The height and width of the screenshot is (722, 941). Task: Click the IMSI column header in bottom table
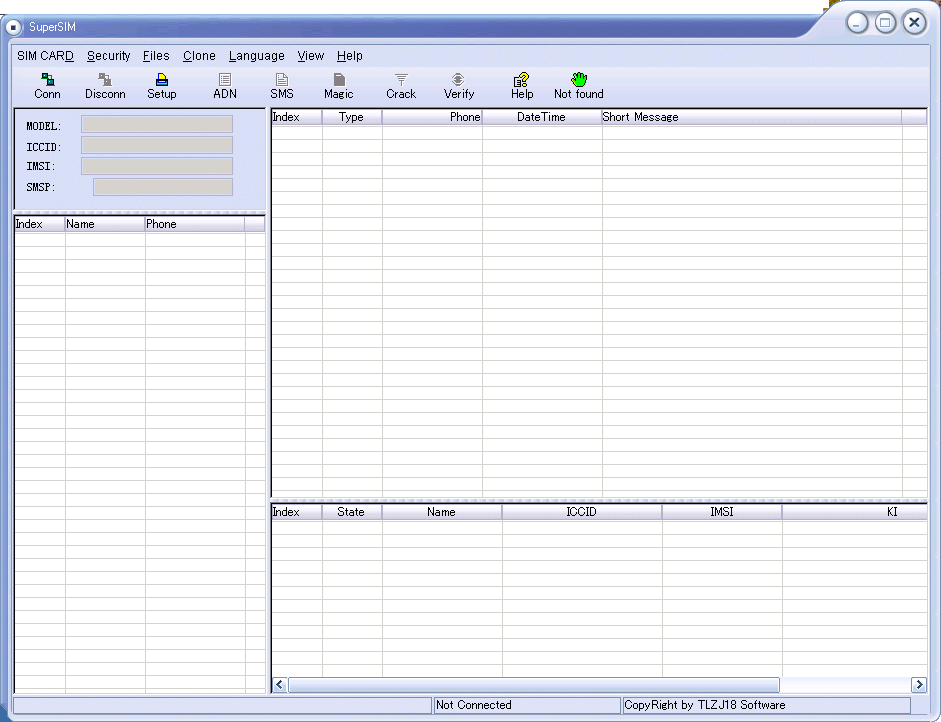(x=721, y=512)
